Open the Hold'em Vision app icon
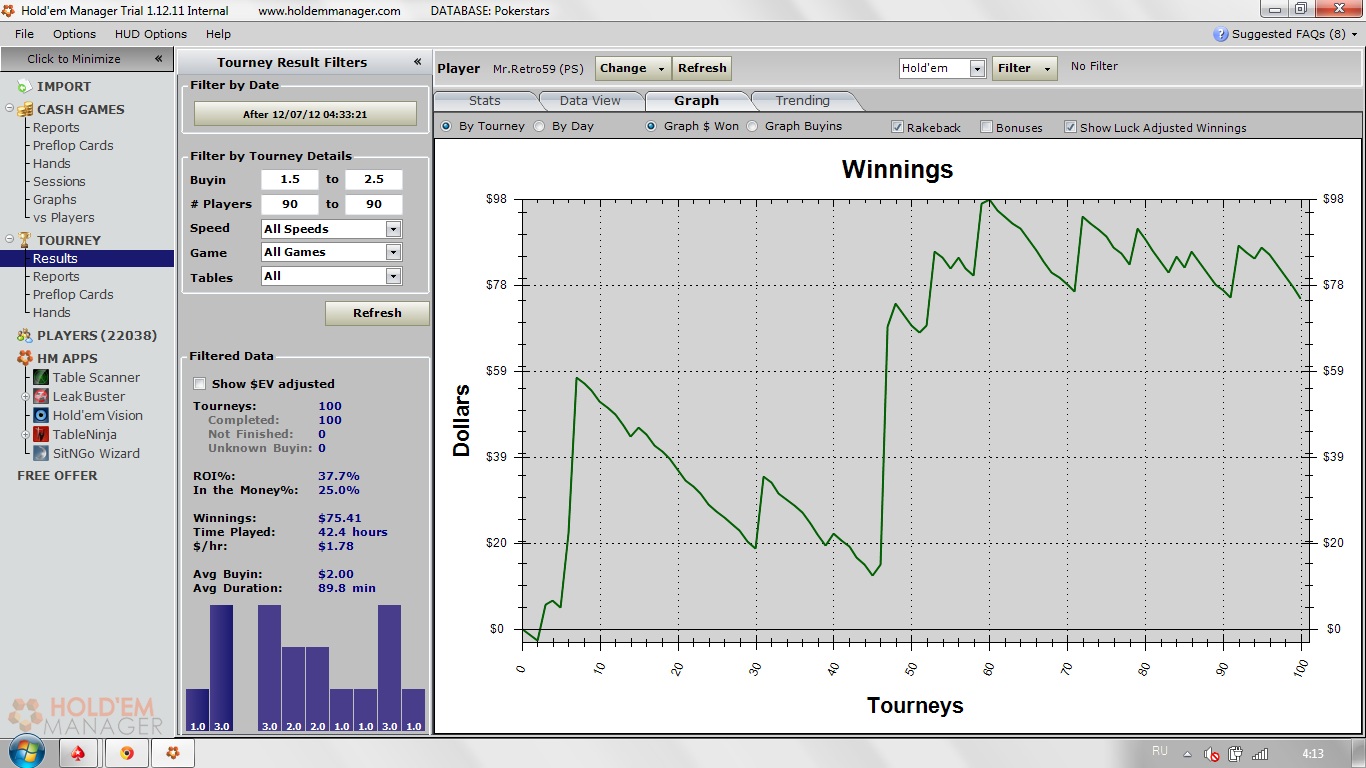The image size is (1366, 768). click(41, 415)
